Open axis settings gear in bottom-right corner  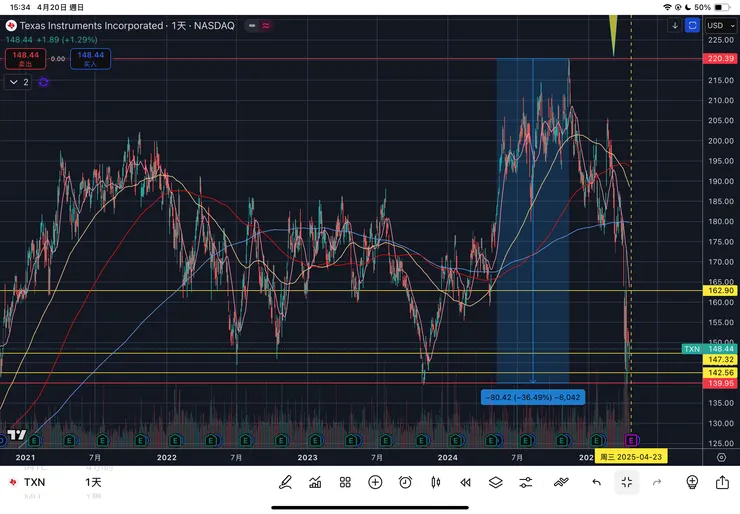coord(721,457)
